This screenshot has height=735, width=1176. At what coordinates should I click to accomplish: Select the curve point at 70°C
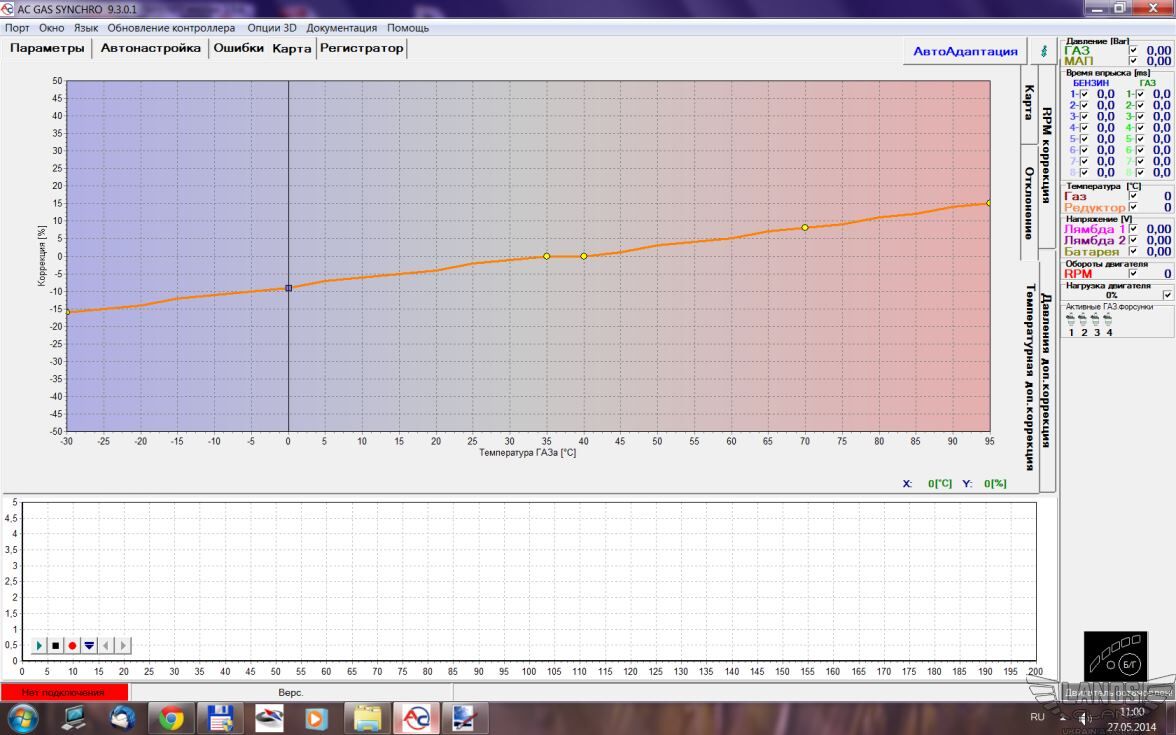(805, 227)
